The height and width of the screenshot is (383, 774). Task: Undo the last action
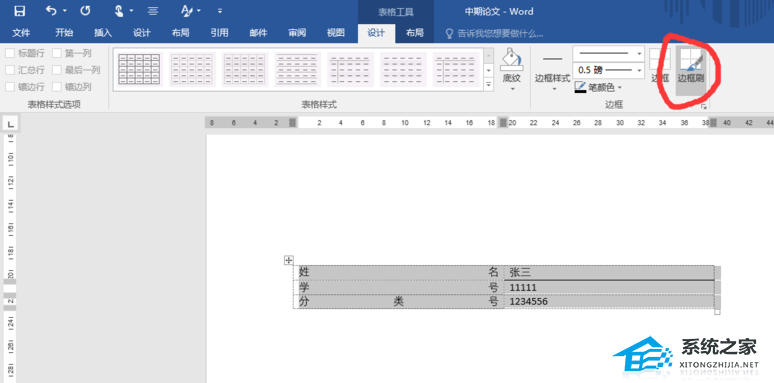click(x=51, y=10)
